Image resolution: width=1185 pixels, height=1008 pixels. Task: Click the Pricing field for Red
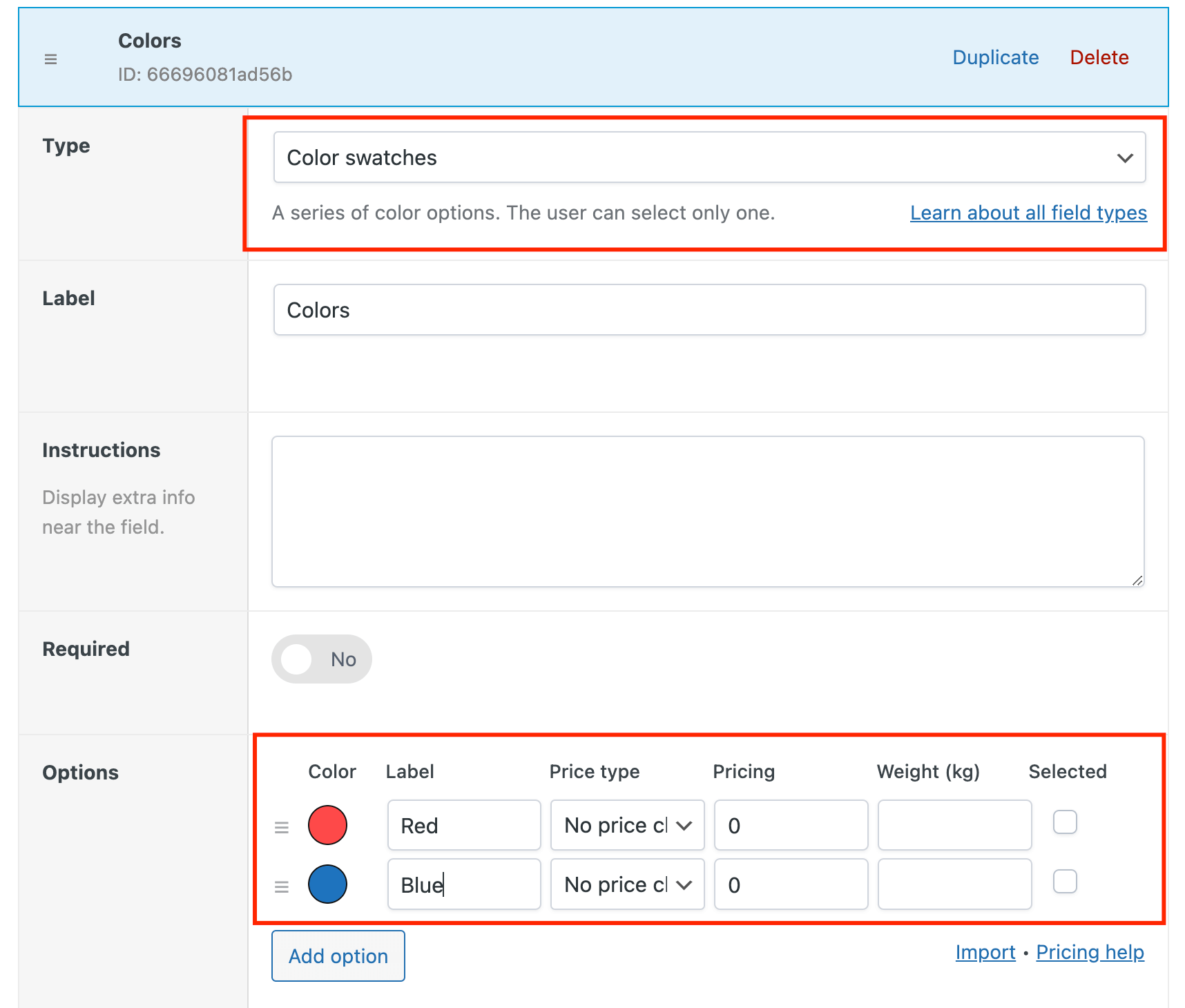click(x=791, y=825)
